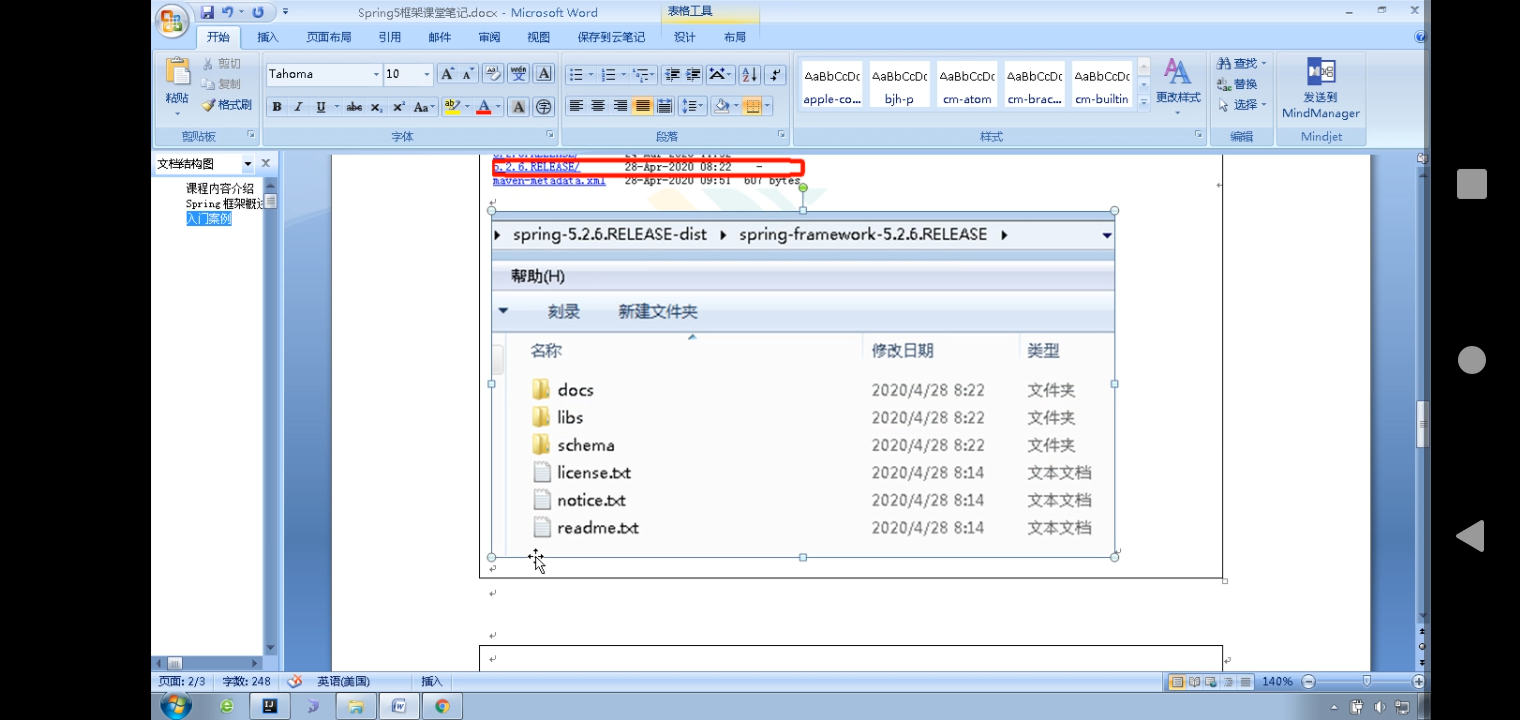Screen dimensions: 1520x720
Task: Click the Distributed alignment icon
Action: pos(663,106)
